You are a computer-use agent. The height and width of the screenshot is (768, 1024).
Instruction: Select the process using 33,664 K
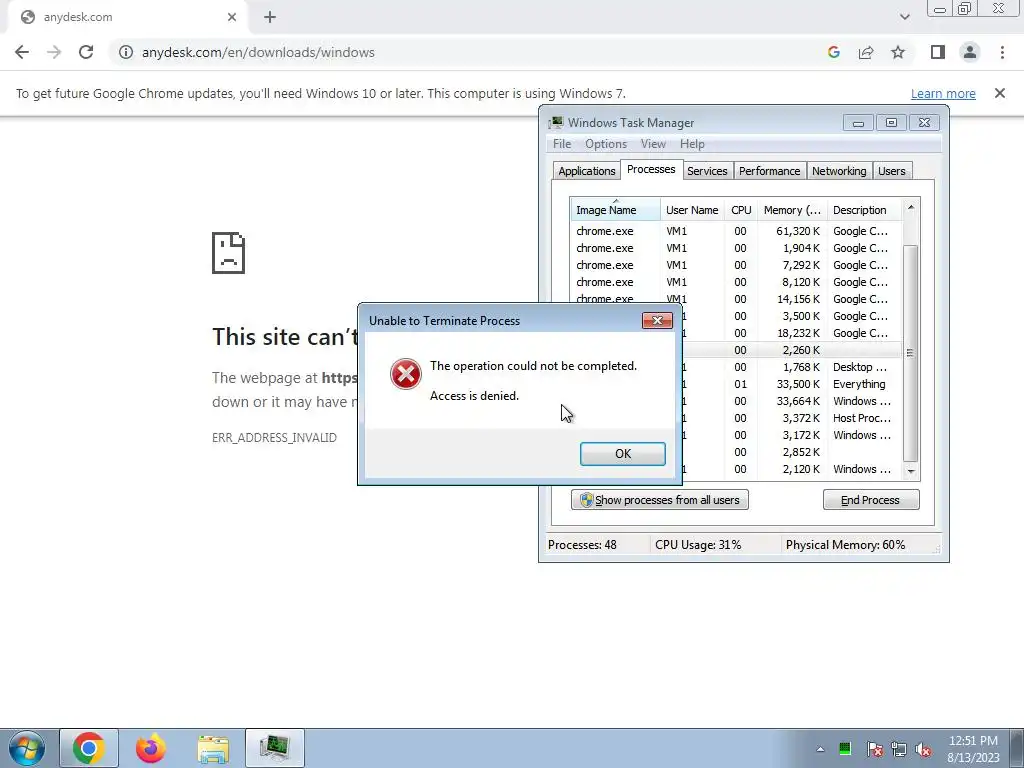(x=792, y=401)
